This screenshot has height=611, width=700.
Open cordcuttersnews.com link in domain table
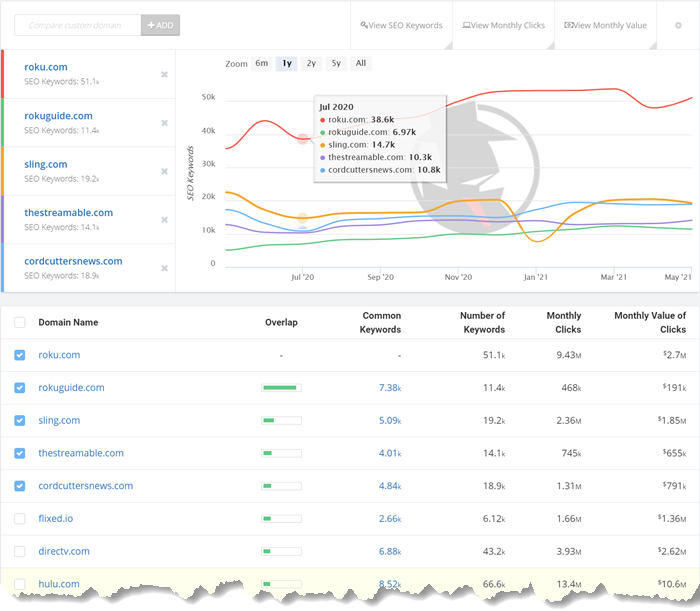(86, 486)
